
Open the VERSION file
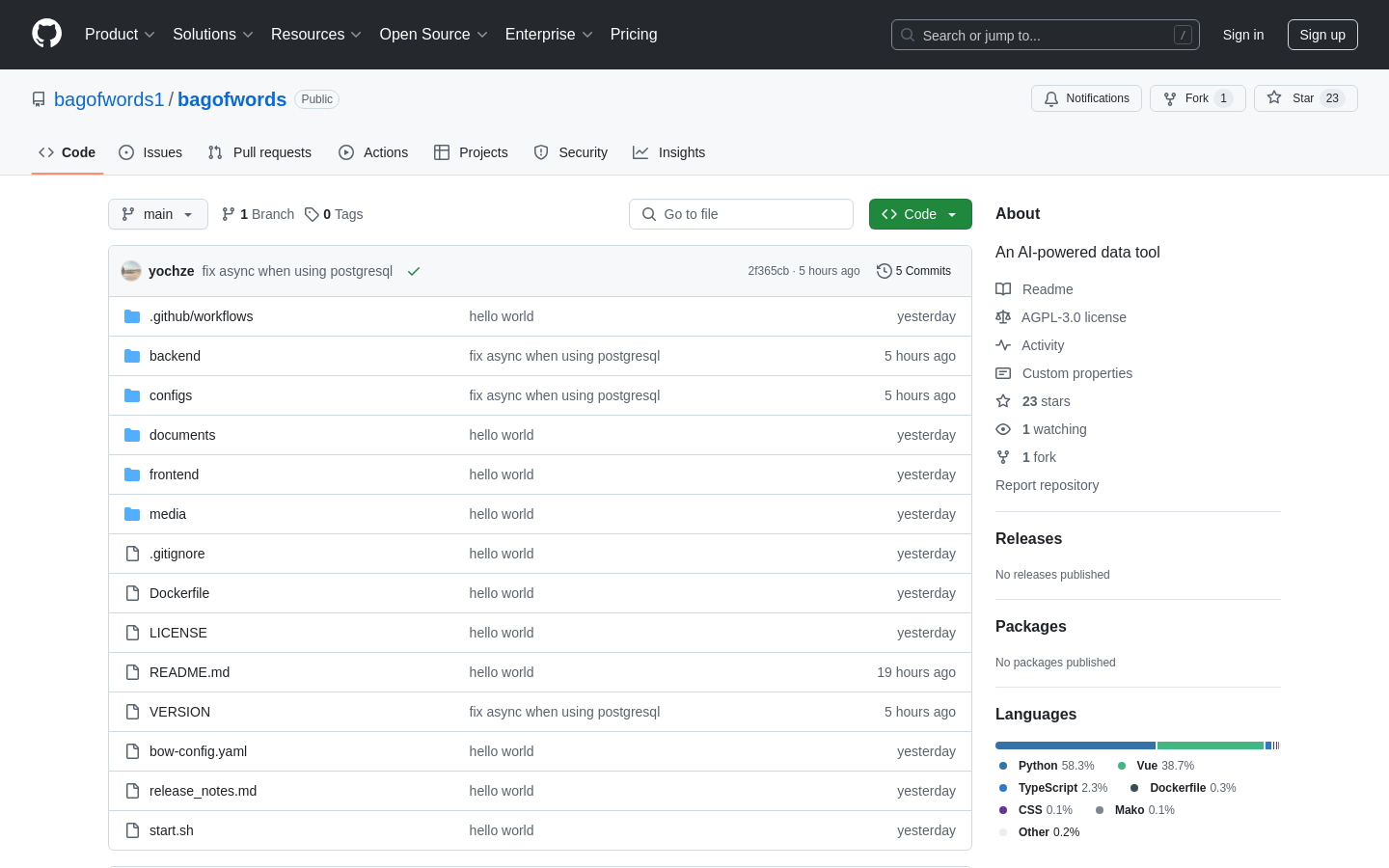pyautogui.click(x=179, y=712)
